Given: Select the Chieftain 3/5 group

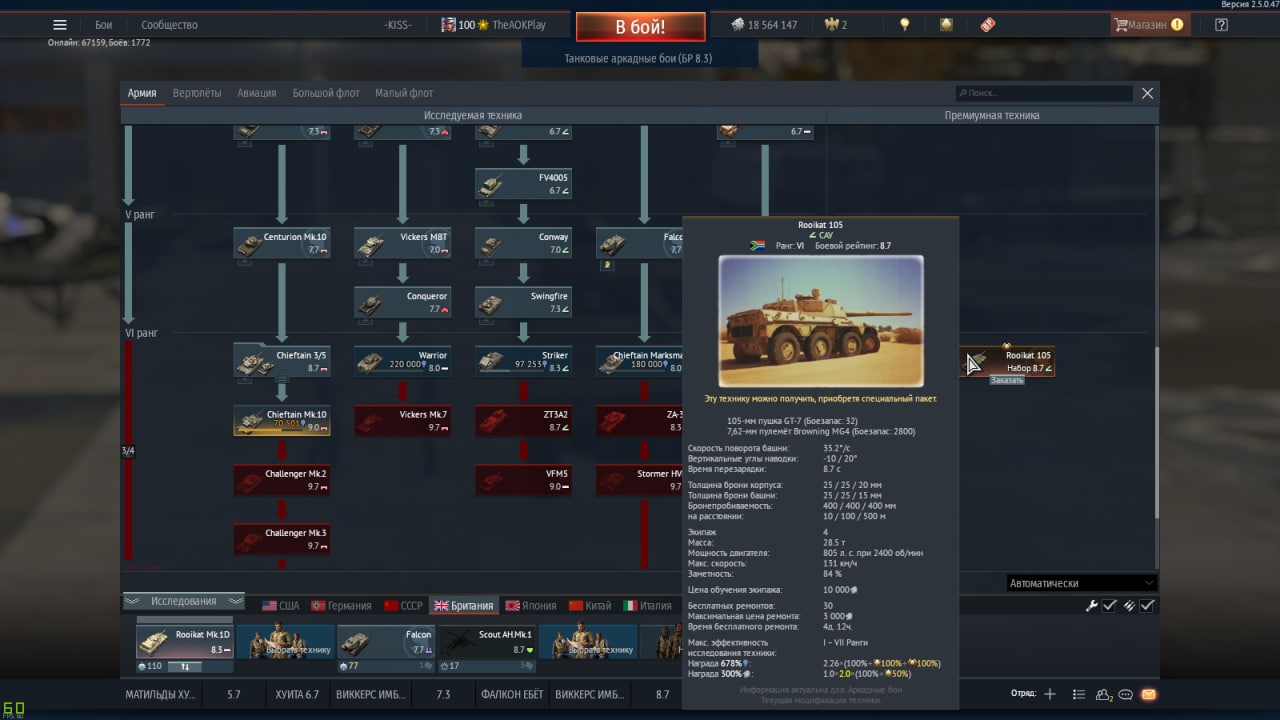Looking at the screenshot, I should 282,361.
